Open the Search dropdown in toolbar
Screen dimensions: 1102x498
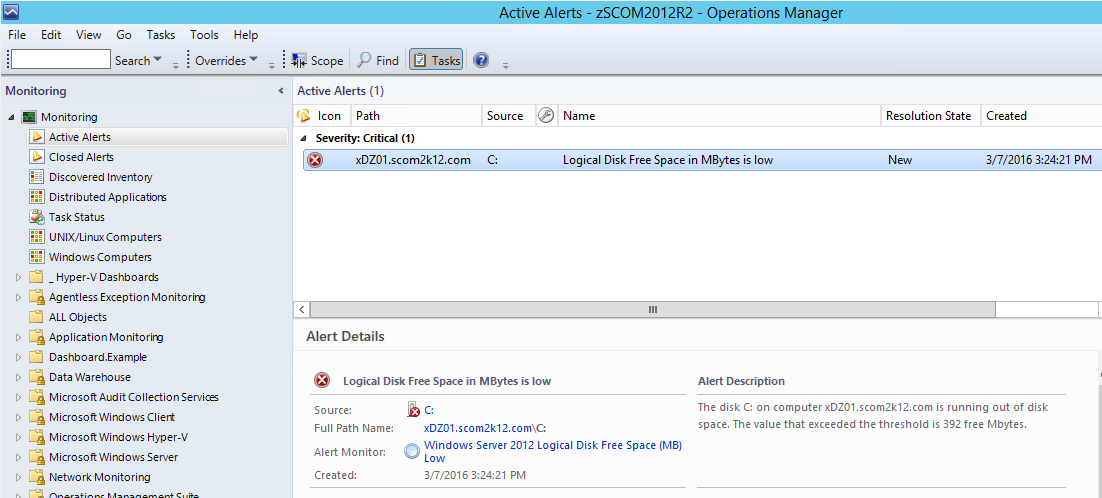(x=138, y=60)
